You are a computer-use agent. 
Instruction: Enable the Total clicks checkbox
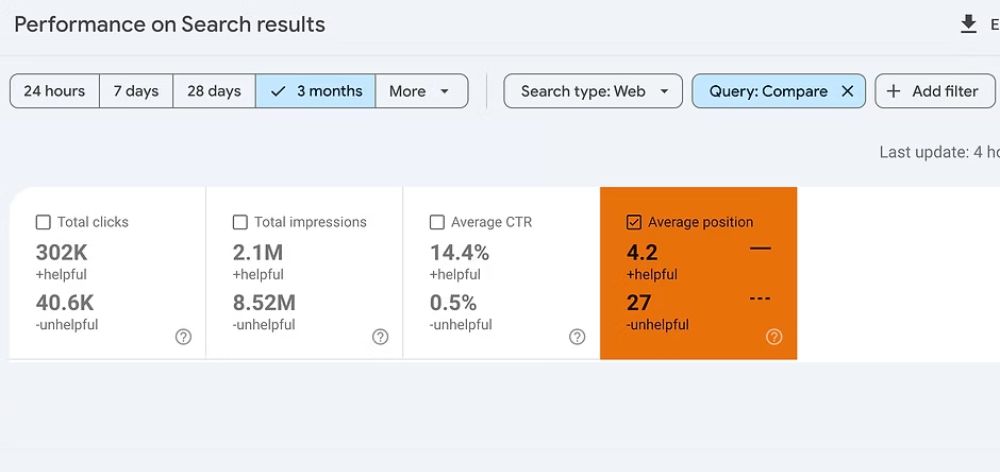[43, 222]
